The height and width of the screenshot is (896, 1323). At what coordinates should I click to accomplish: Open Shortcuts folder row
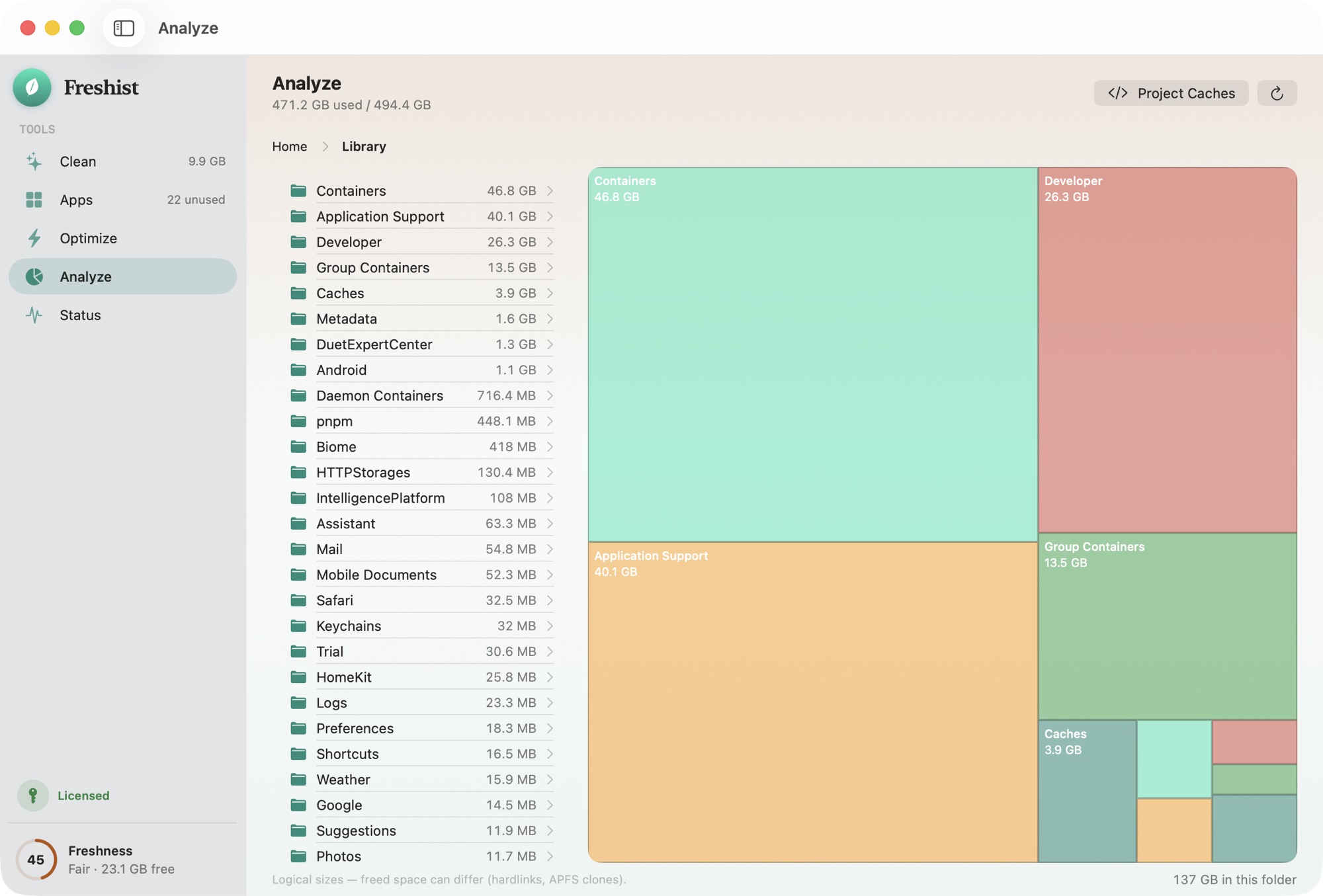pyautogui.click(x=422, y=754)
